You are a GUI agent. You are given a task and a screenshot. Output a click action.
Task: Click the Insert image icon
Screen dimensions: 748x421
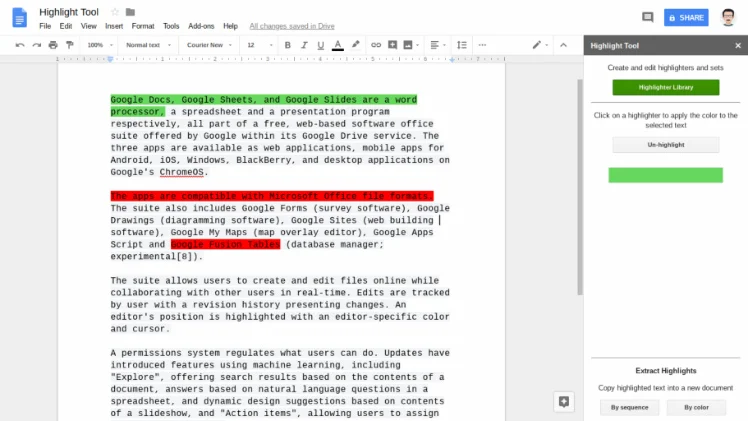[x=408, y=45]
